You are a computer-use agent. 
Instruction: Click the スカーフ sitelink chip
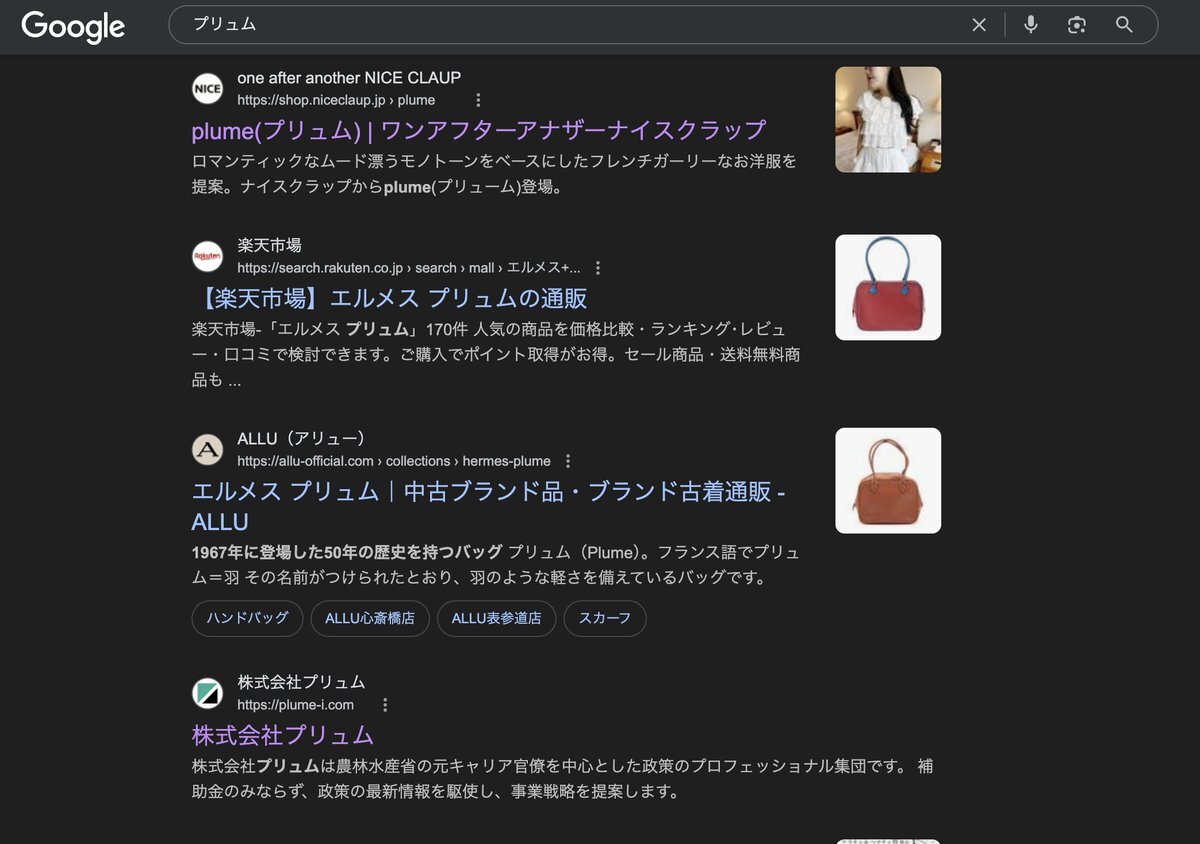[605, 618]
